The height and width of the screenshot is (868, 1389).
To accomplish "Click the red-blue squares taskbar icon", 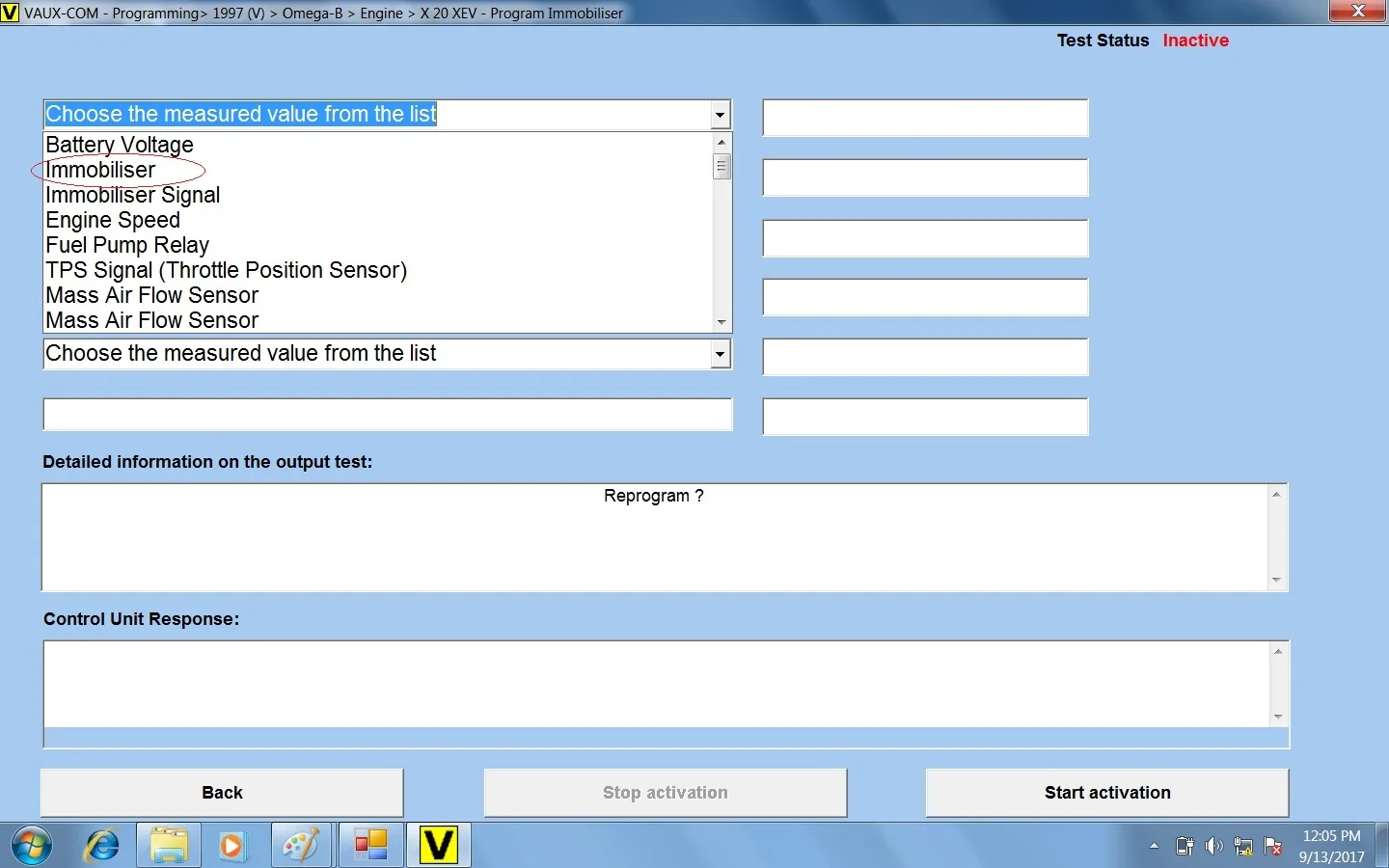I will (370, 846).
